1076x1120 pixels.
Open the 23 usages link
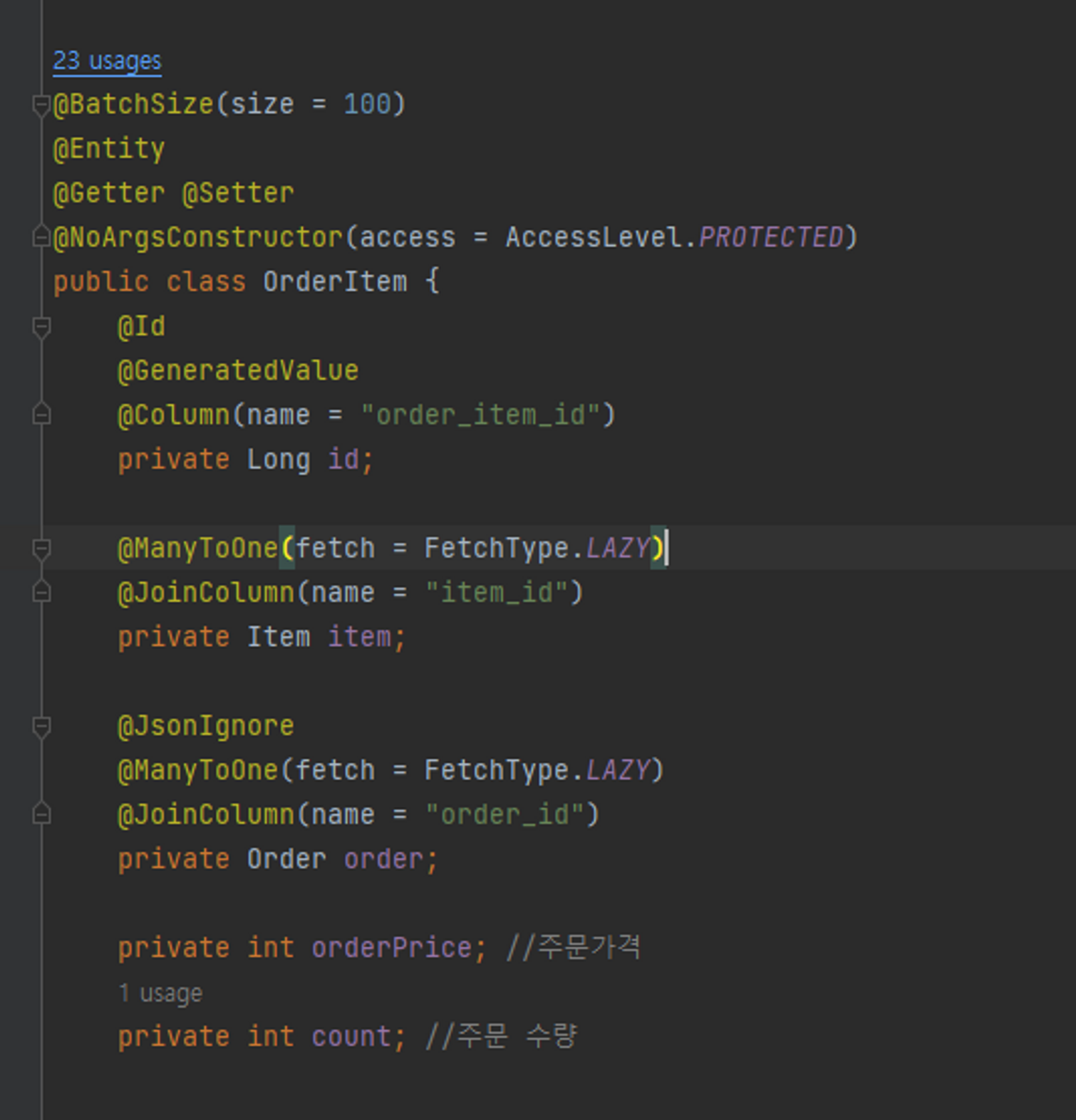tap(107, 61)
